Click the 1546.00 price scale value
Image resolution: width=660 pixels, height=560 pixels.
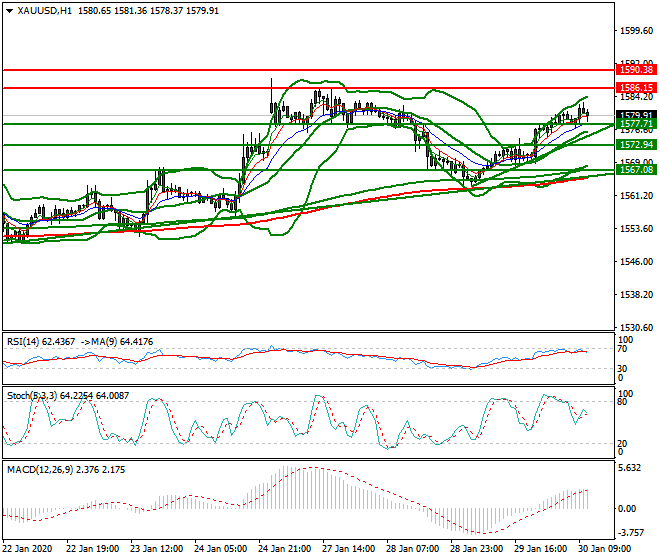[636, 261]
